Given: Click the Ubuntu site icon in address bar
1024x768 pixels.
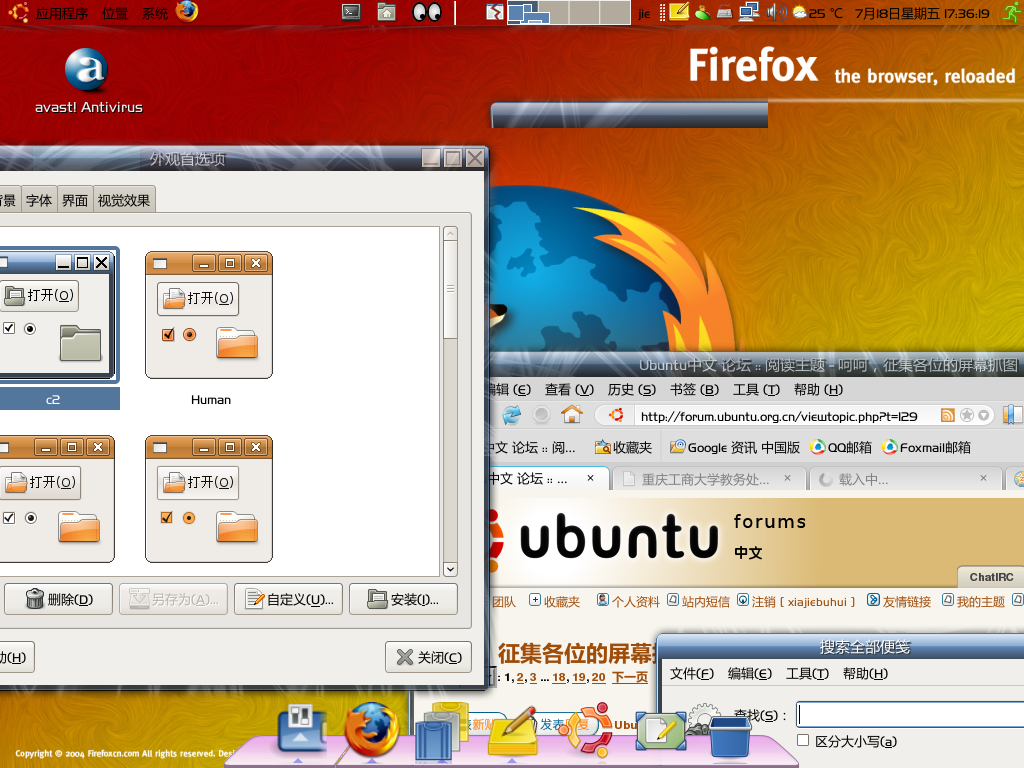Looking at the screenshot, I should [616, 415].
